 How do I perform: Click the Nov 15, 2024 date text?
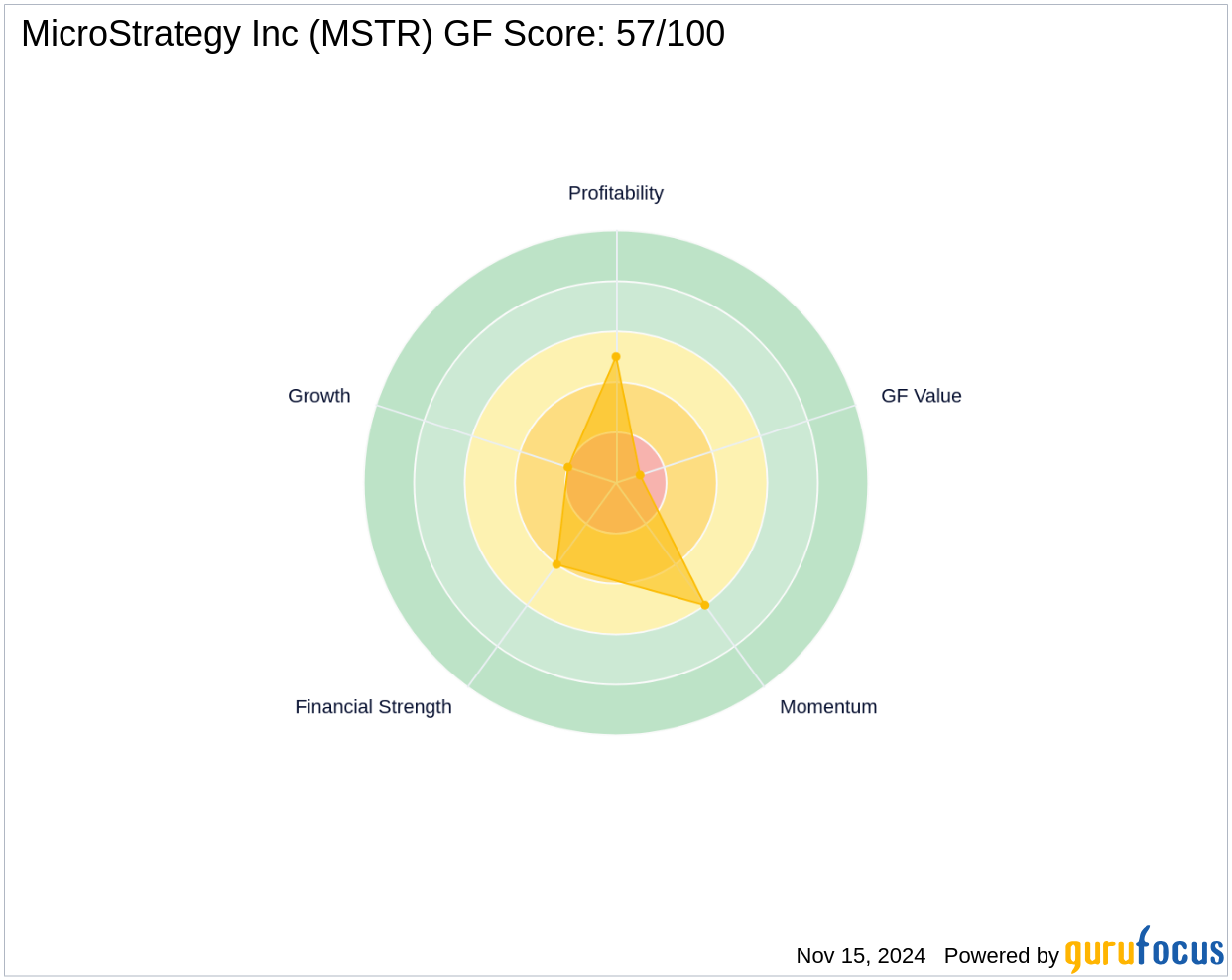coord(860,956)
